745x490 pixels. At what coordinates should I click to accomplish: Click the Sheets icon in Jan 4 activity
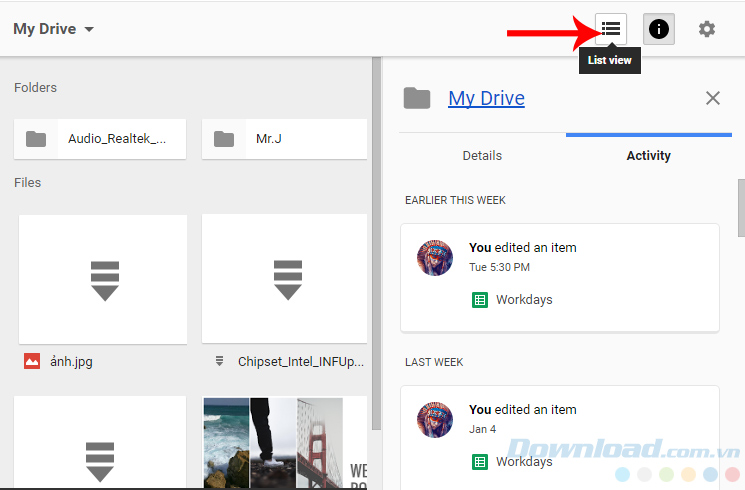(x=480, y=461)
